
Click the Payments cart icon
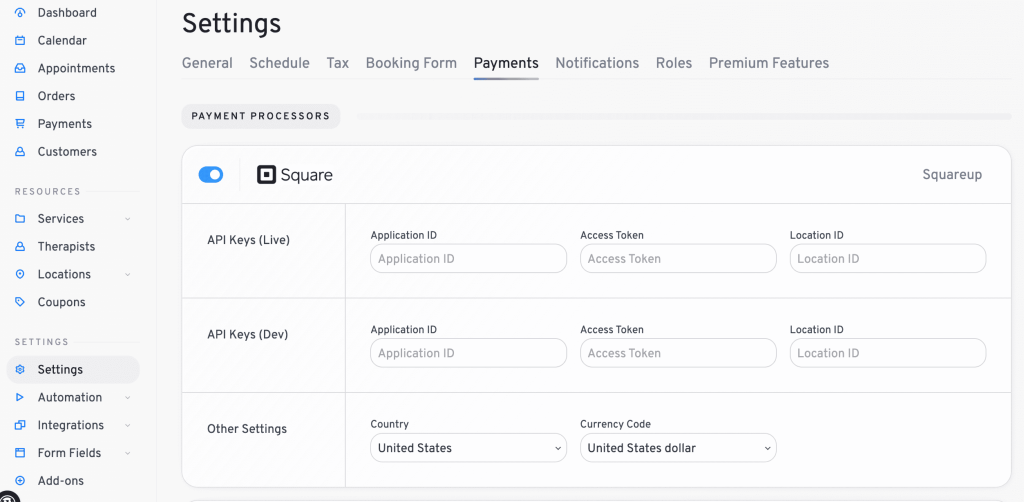click(20, 124)
